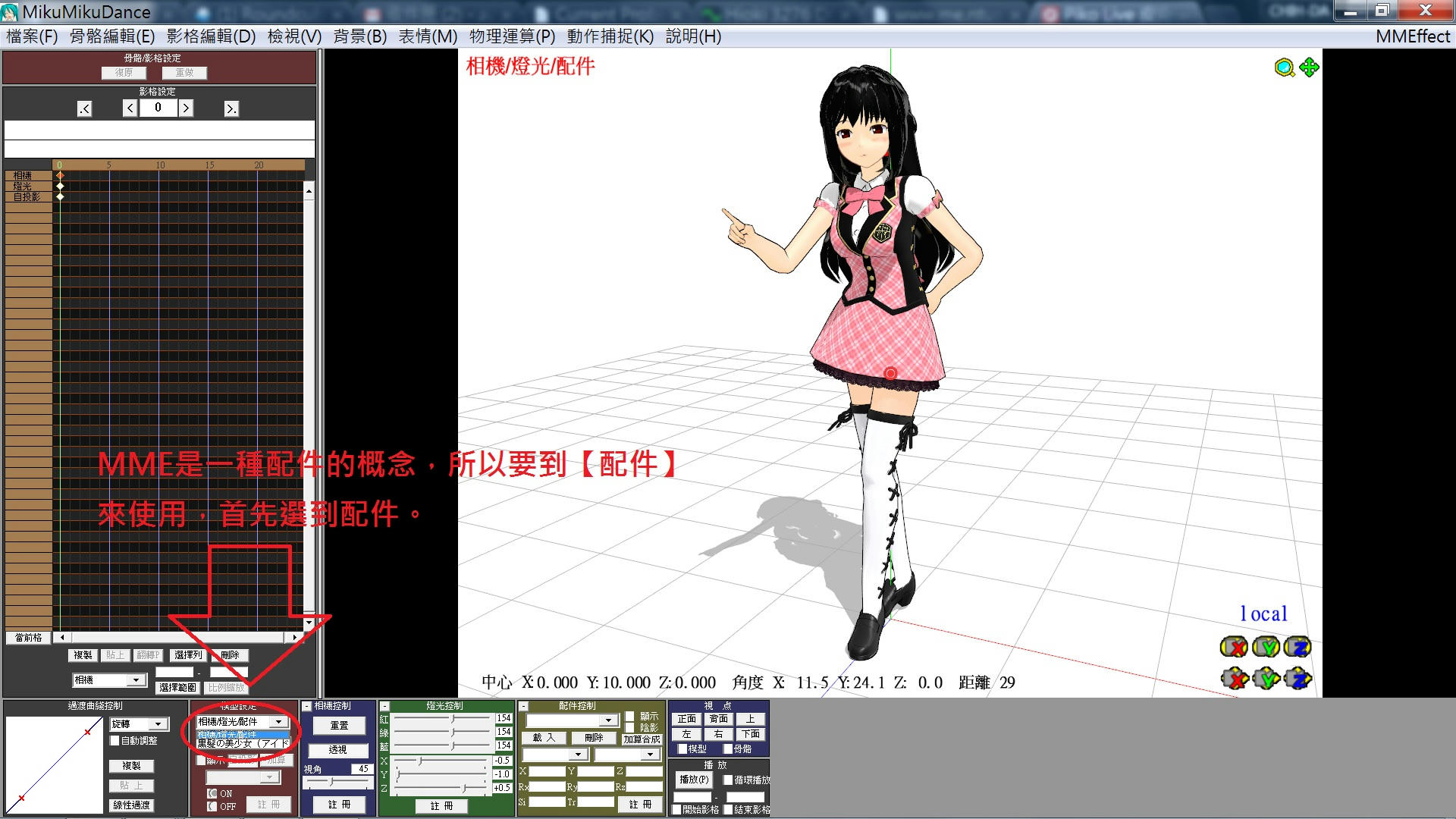Click 重置 camera reset button
This screenshot has height=819, width=1456.
pos(339,726)
